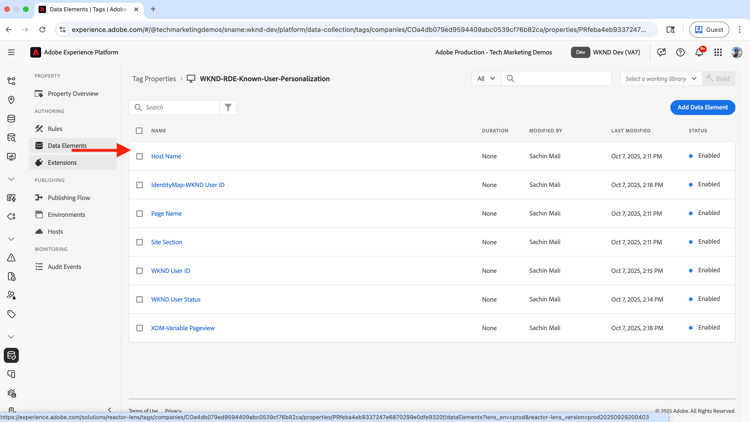The height and width of the screenshot is (422, 750).
Task: Click the document lock rail icon
Action: coord(11,277)
